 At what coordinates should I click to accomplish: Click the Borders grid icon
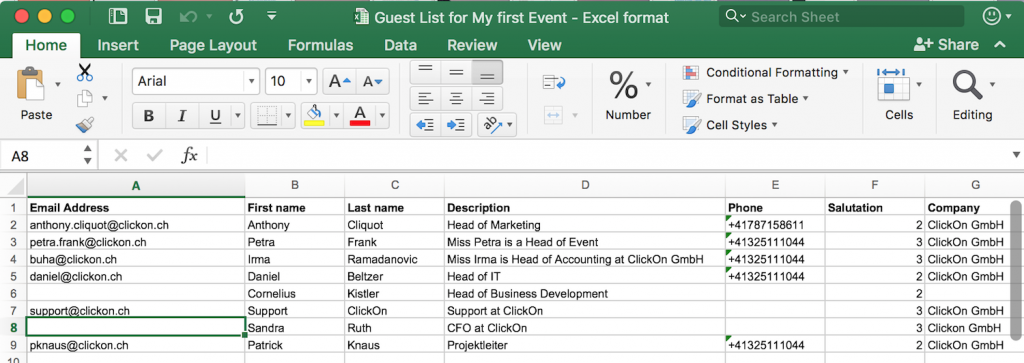[268, 116]
